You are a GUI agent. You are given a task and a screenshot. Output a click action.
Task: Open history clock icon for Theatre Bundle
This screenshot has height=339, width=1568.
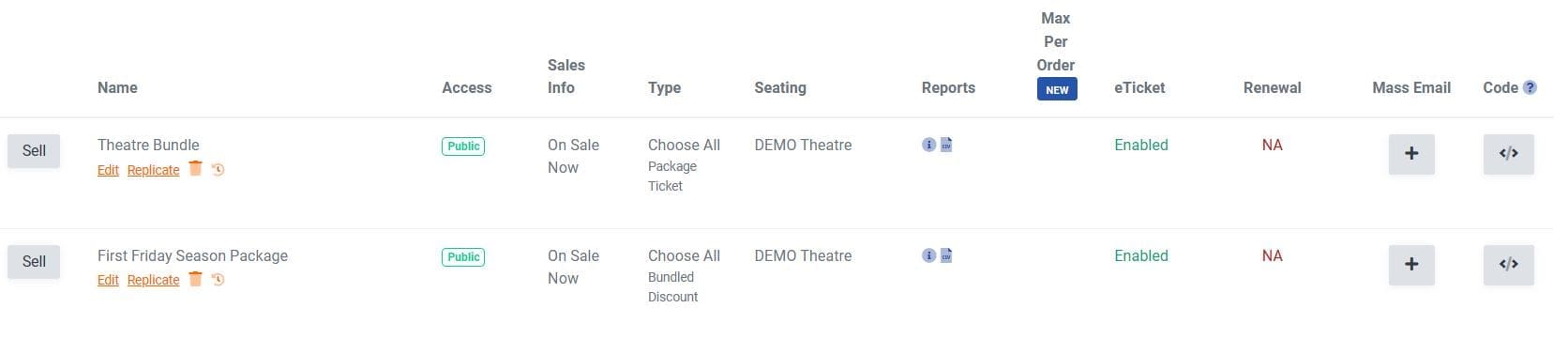(218, 170)
